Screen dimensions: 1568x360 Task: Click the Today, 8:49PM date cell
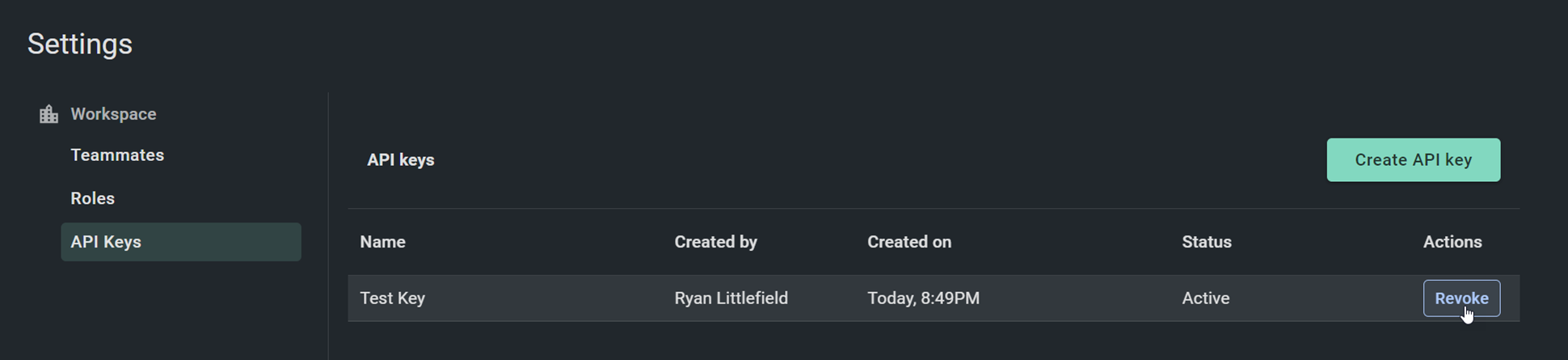(923, 298)
